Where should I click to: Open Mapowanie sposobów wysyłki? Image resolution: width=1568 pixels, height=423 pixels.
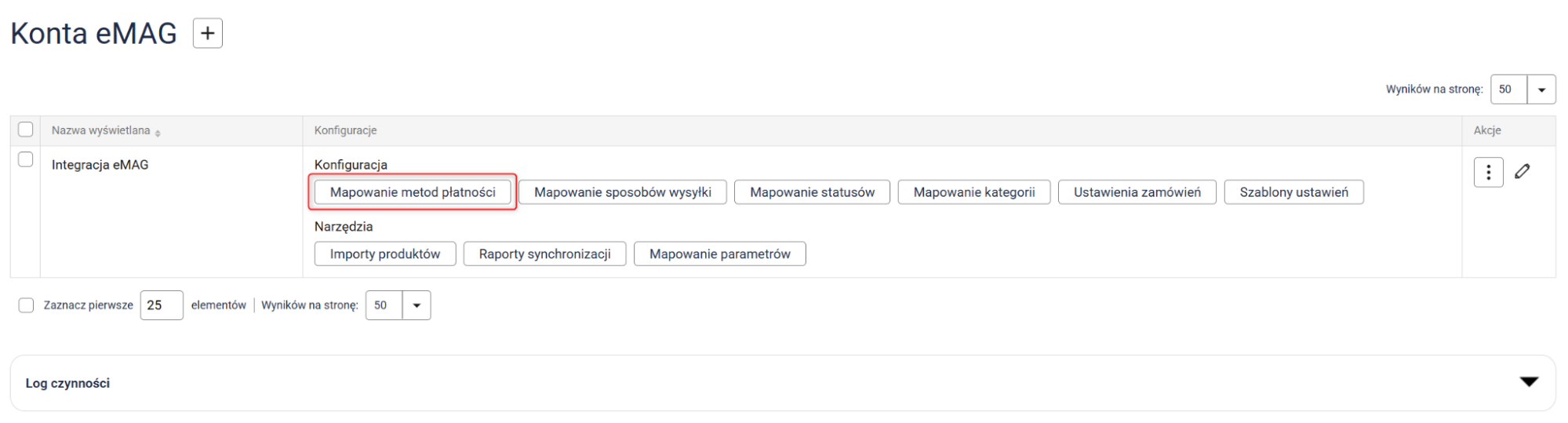pos(622,192)
